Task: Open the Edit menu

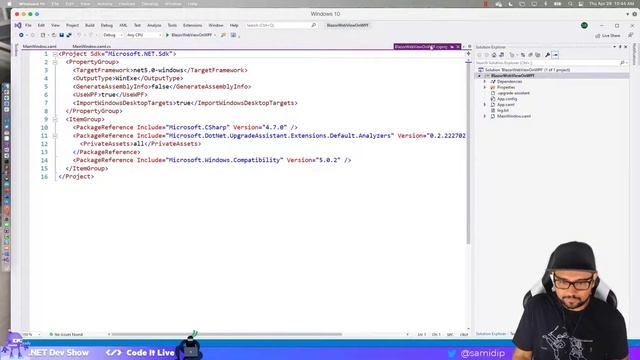Action: (x=41, y=25)
